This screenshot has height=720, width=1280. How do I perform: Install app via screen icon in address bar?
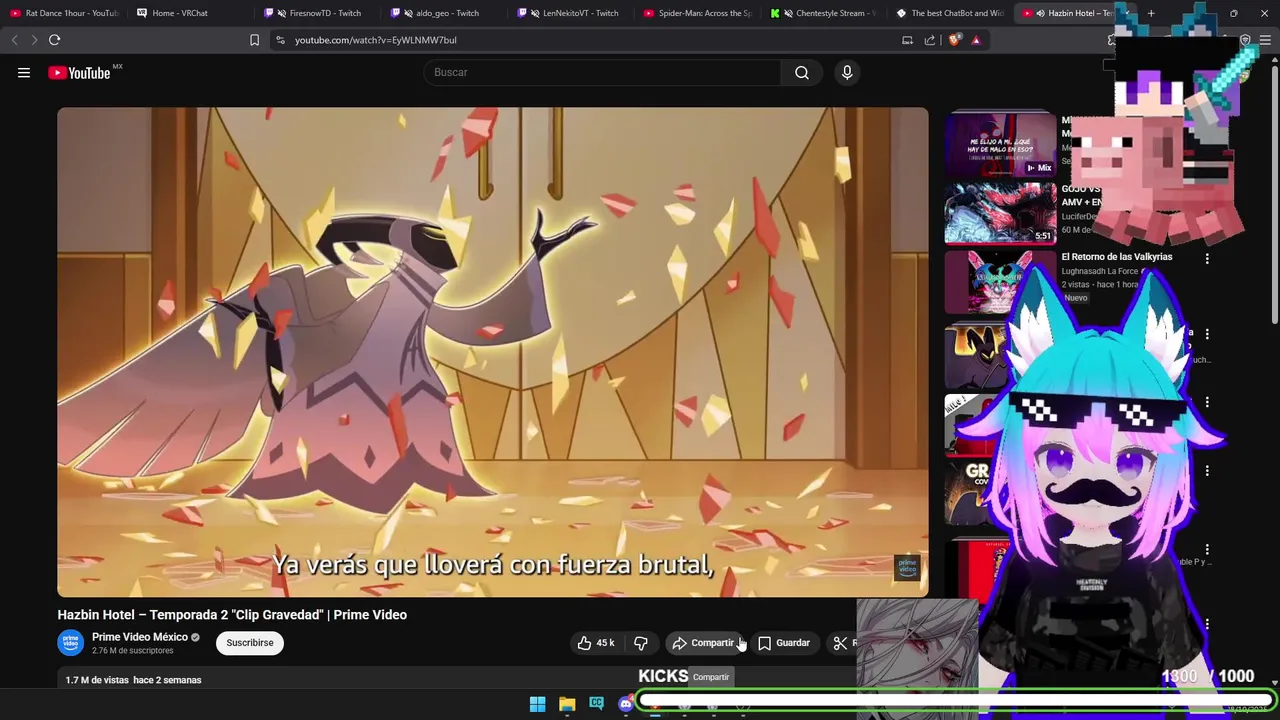pyautogui.click(x=907, y=40)
